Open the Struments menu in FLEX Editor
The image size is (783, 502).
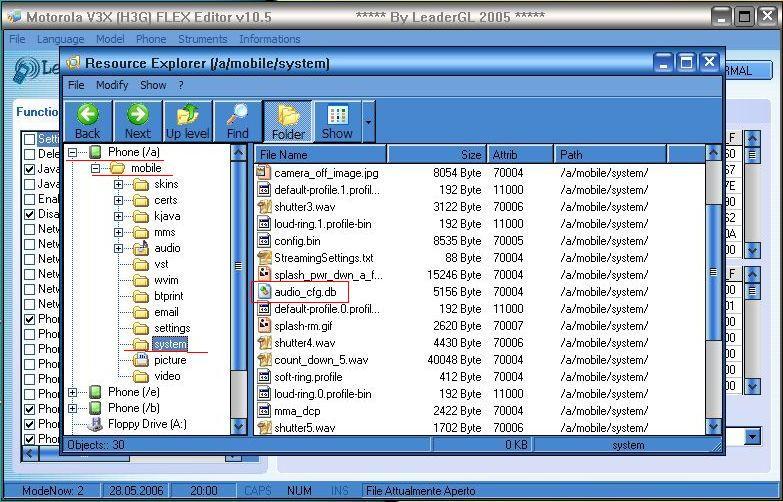pyautogui.click(x=202, y=39)
